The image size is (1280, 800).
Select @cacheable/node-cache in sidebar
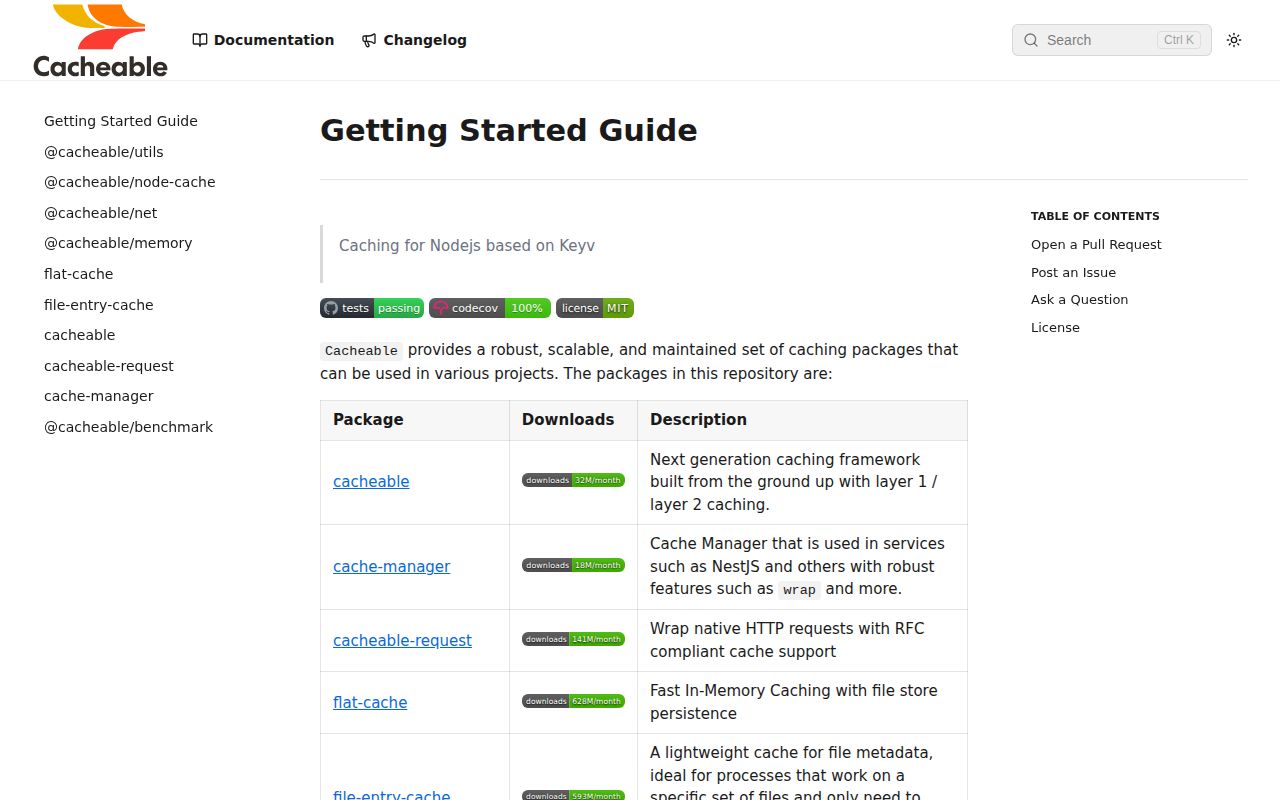tap(130, 182)
